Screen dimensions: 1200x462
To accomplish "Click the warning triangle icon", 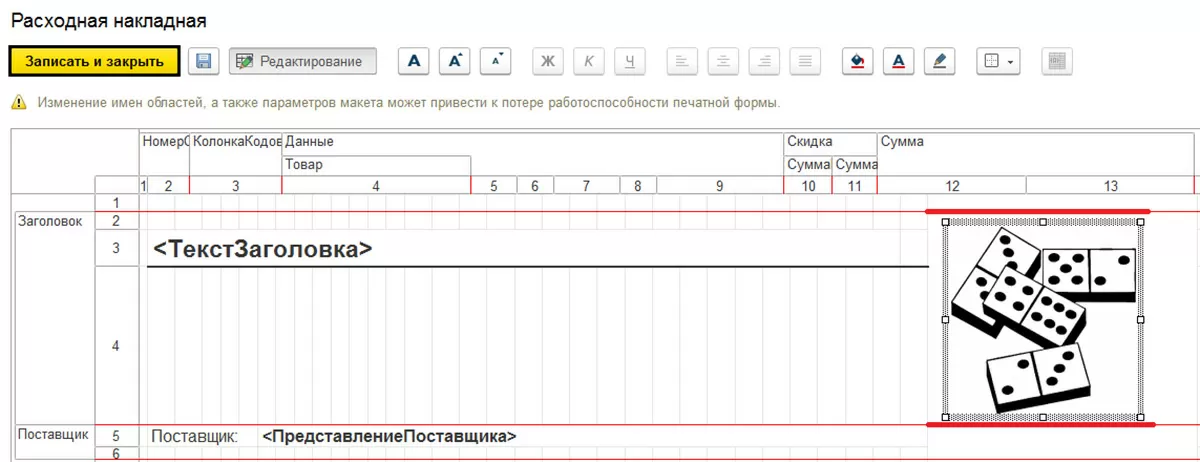I will [x=18, y=102].
